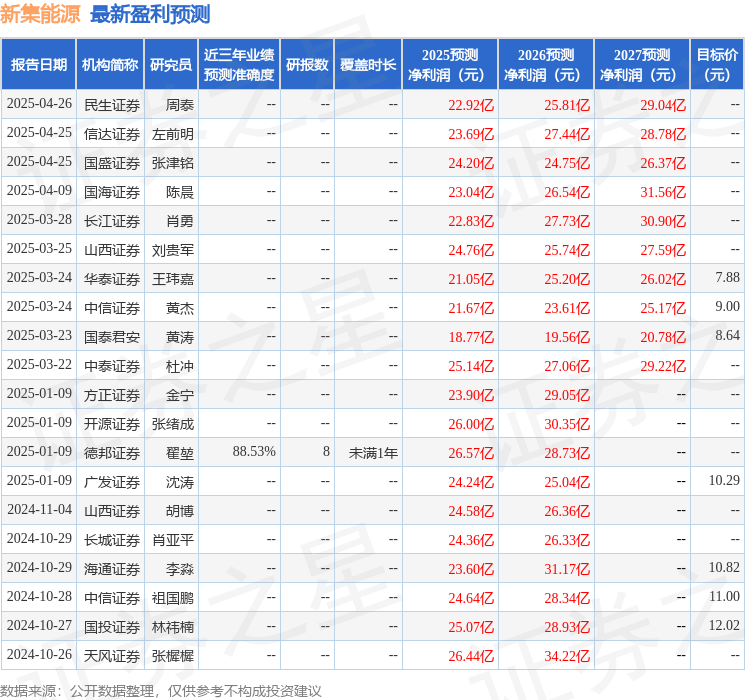
Task: Select target price 10.29
Action: [x=724, y=480]
